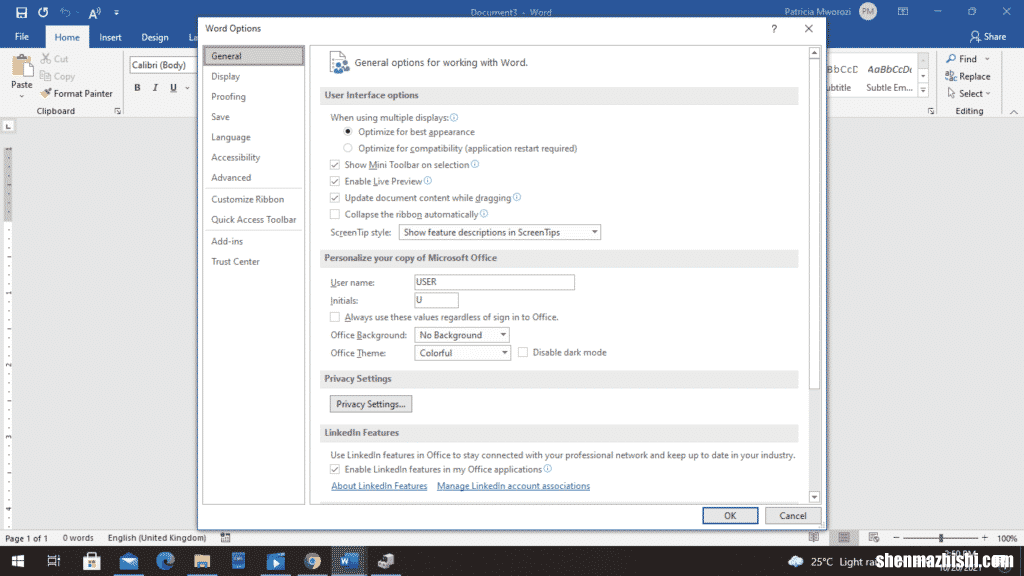The image size is (1024, 576).
Task: Check Collapse the ribbon automatically
Action: (x=335, y=214)
